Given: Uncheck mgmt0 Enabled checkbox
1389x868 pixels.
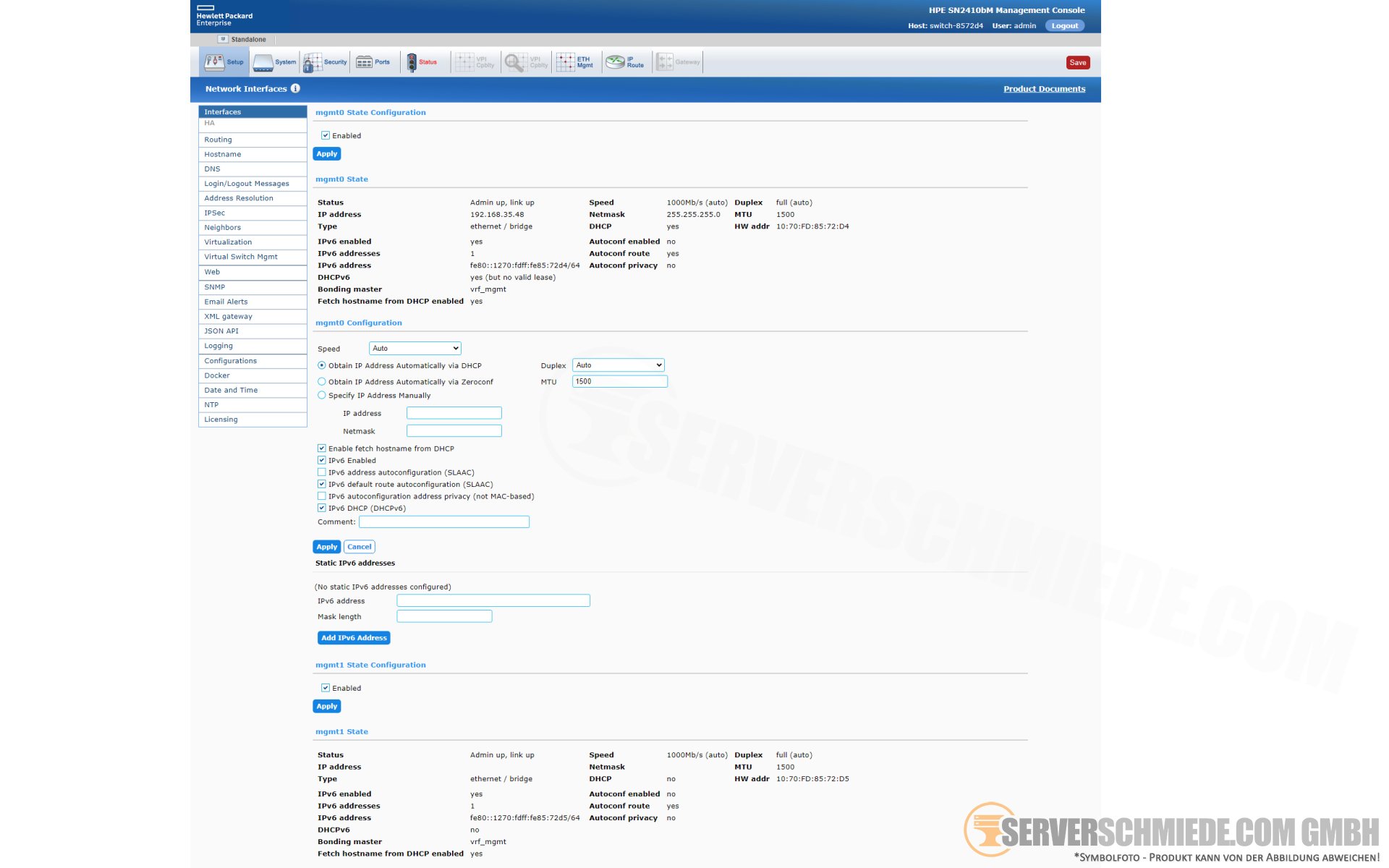Looking at the screenshot, I should (x=326, y=135).
